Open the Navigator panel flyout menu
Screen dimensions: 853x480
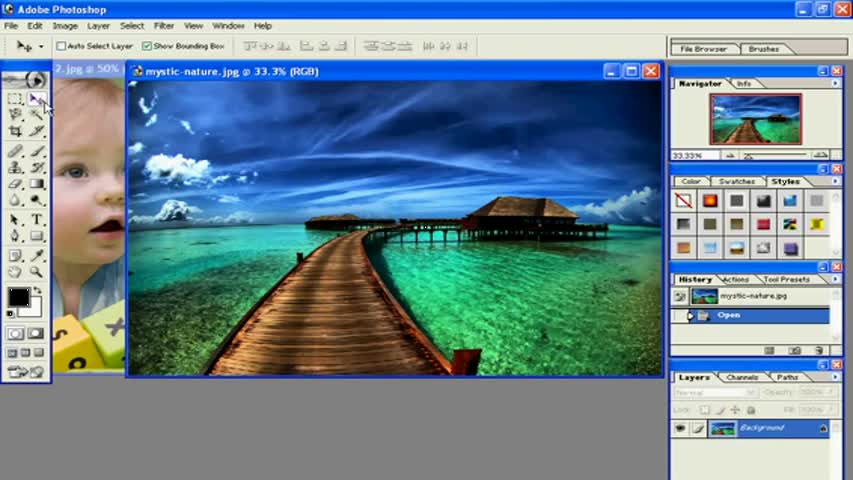[x=836, y=83]
